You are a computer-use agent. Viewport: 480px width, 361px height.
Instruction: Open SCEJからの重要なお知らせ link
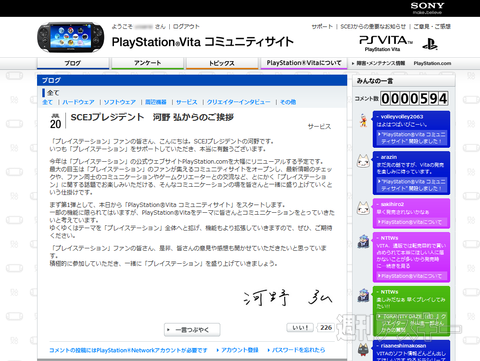[373, 26]
